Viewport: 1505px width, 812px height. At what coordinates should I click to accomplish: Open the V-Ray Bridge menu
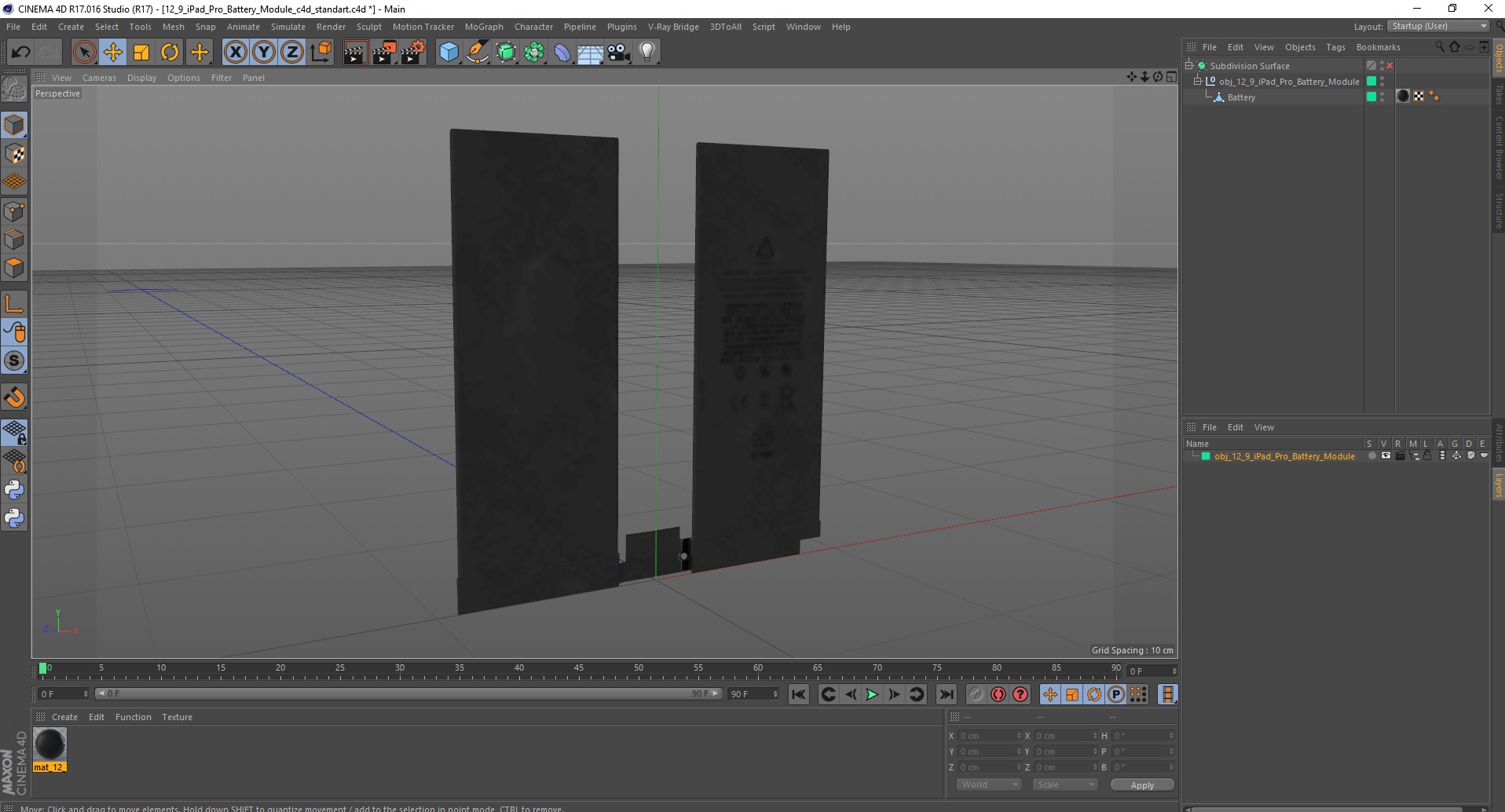pos(673,27)
